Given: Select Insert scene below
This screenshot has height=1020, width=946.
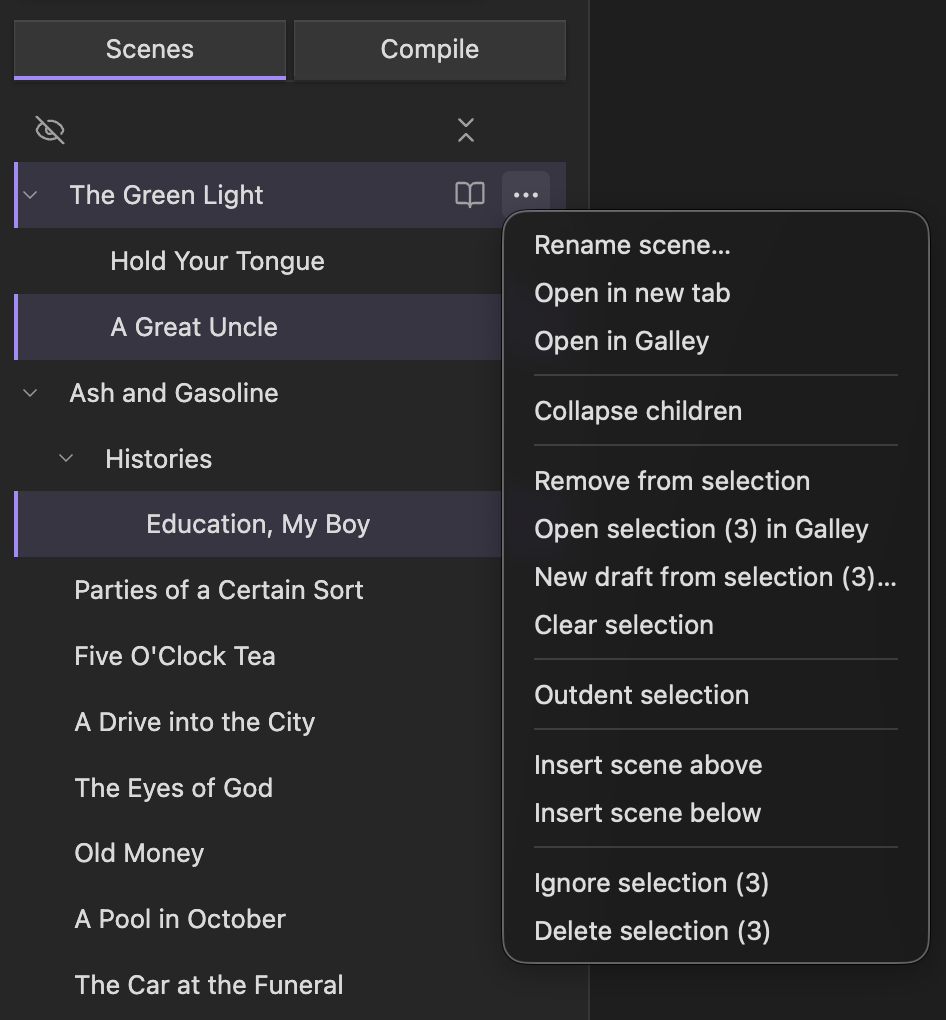Looking at the screenshot, I should coord(716,813).
